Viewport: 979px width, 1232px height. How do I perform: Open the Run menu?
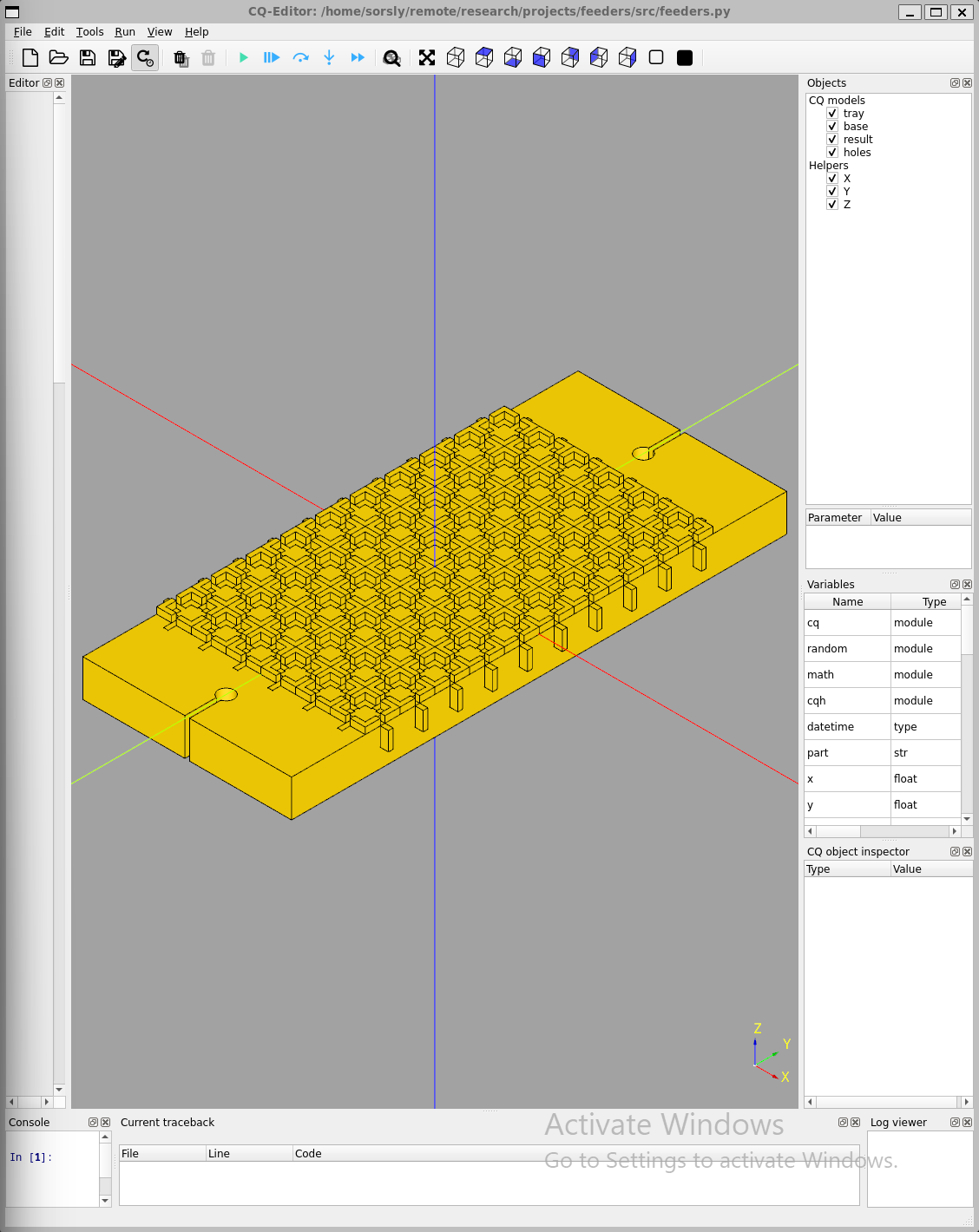click(125, 32)
